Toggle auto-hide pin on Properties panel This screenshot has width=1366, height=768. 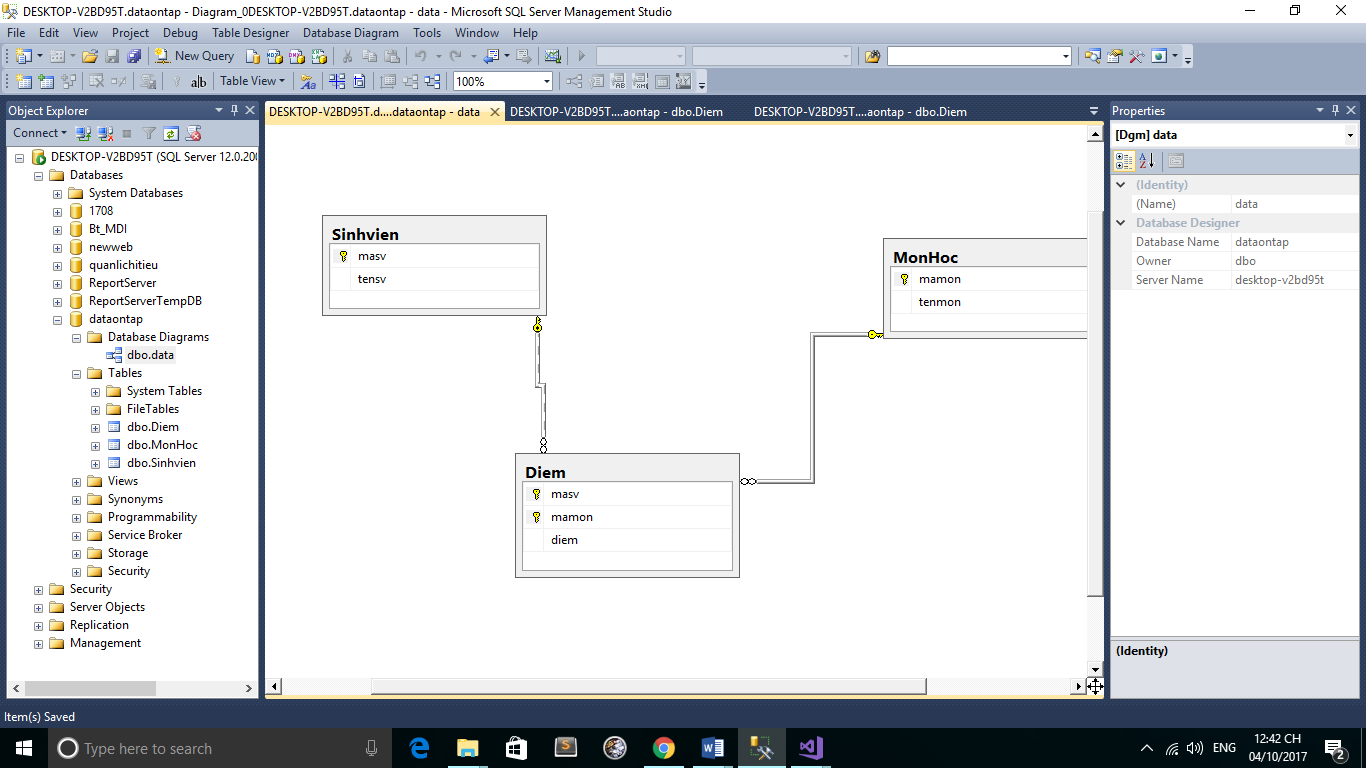(1335, 110)
